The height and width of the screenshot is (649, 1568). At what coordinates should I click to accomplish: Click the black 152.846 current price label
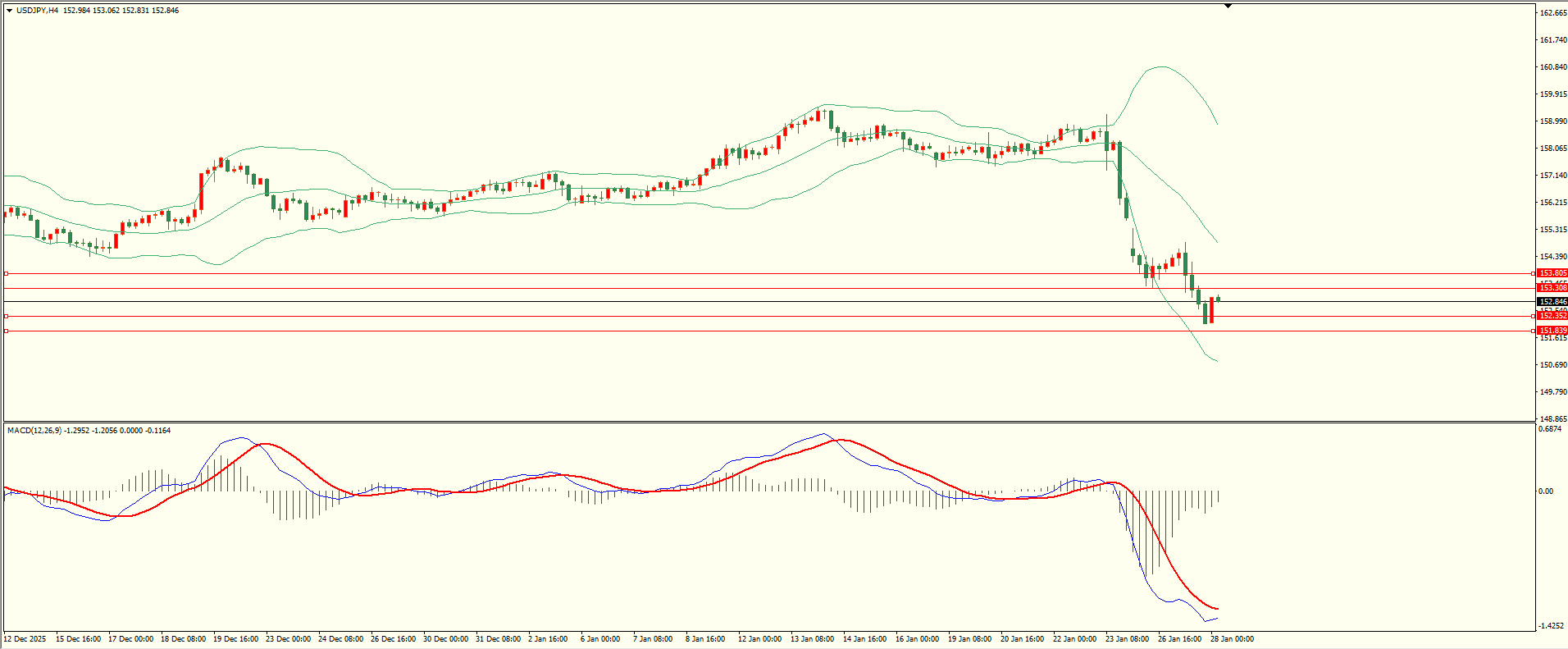coord(1552,302)
